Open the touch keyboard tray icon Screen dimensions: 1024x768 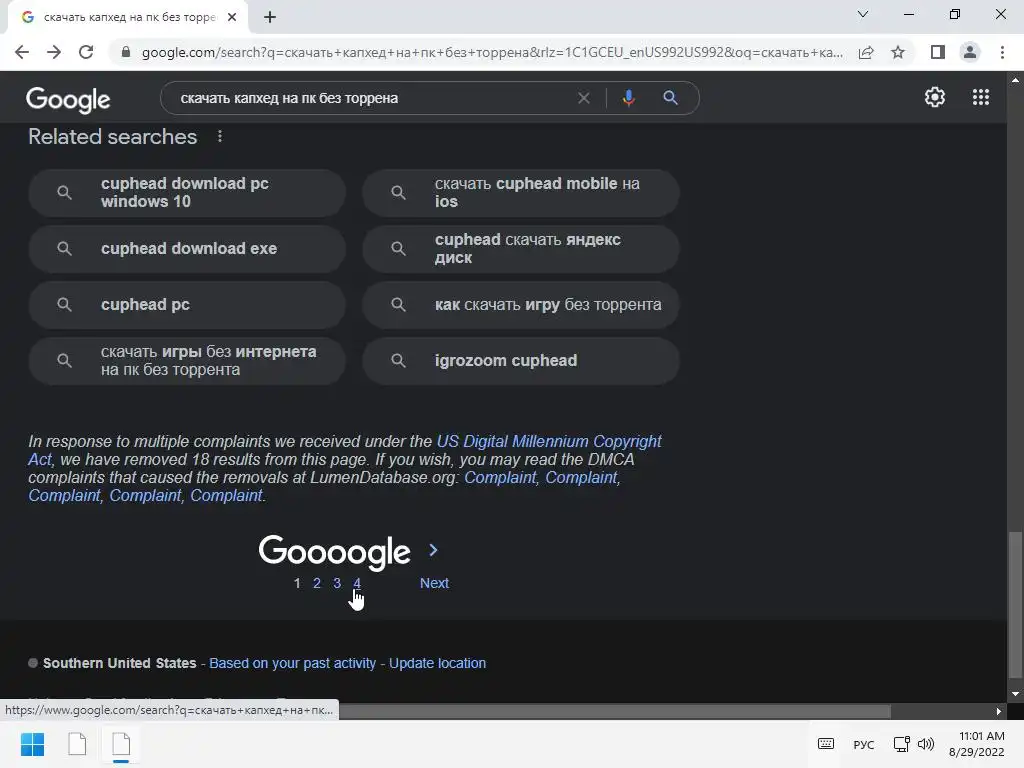[825, 744]
